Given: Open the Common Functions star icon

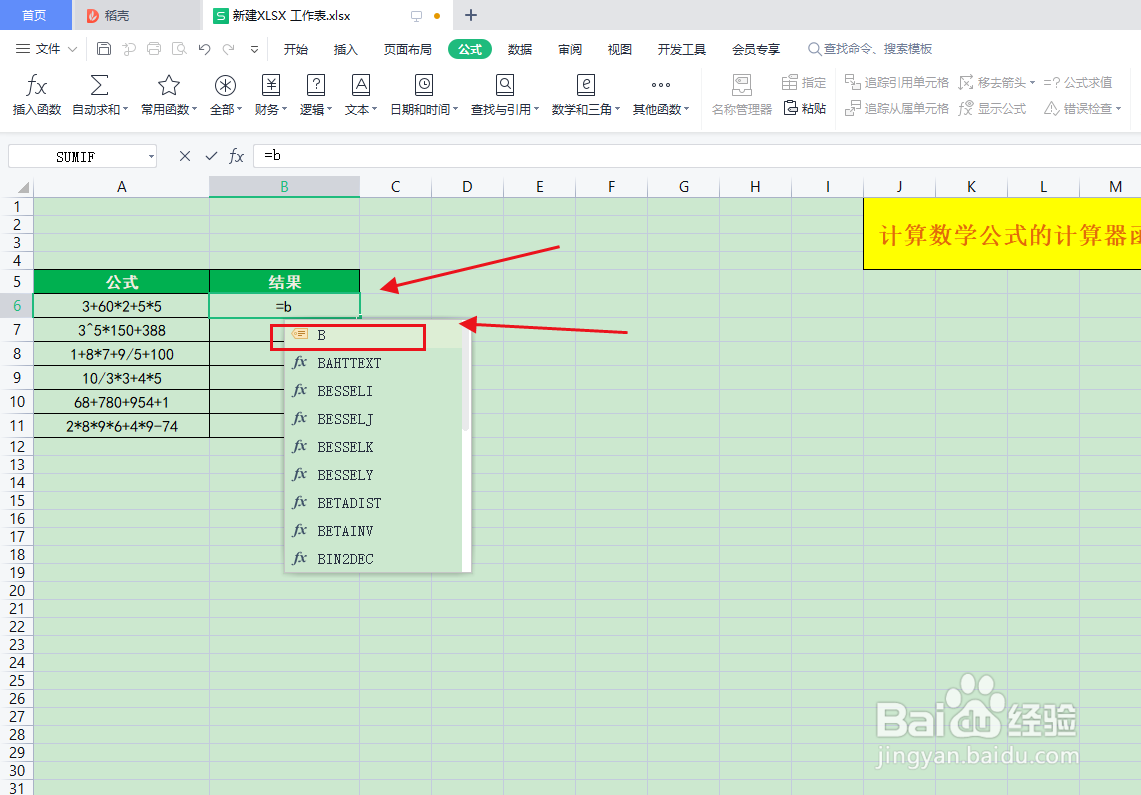Looking at the screenshot, I should [x=169, y=85].
